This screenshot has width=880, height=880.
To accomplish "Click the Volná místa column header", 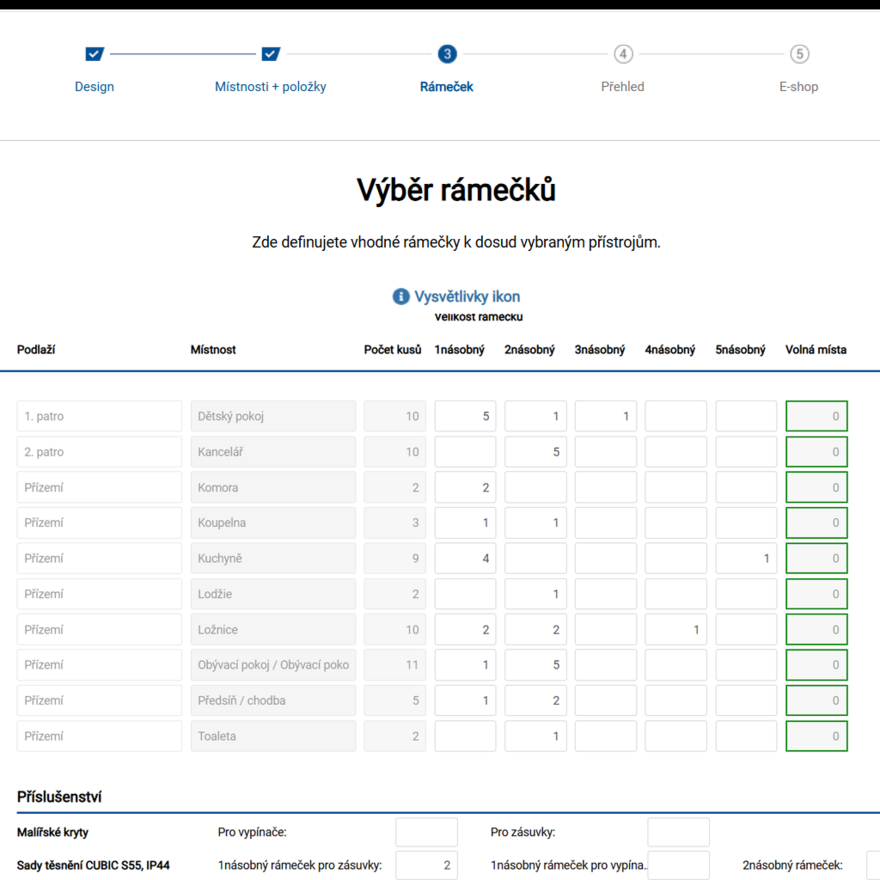I will click(x=816, y=350).
